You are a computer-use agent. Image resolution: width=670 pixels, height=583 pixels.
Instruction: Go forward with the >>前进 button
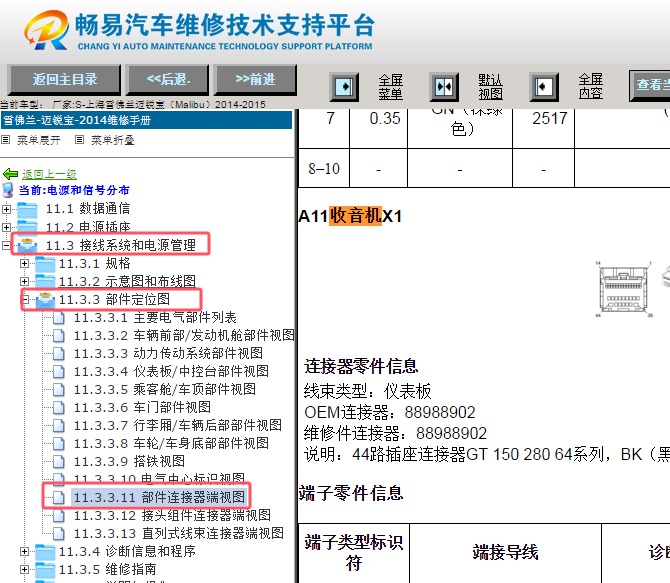pos(255,80)
